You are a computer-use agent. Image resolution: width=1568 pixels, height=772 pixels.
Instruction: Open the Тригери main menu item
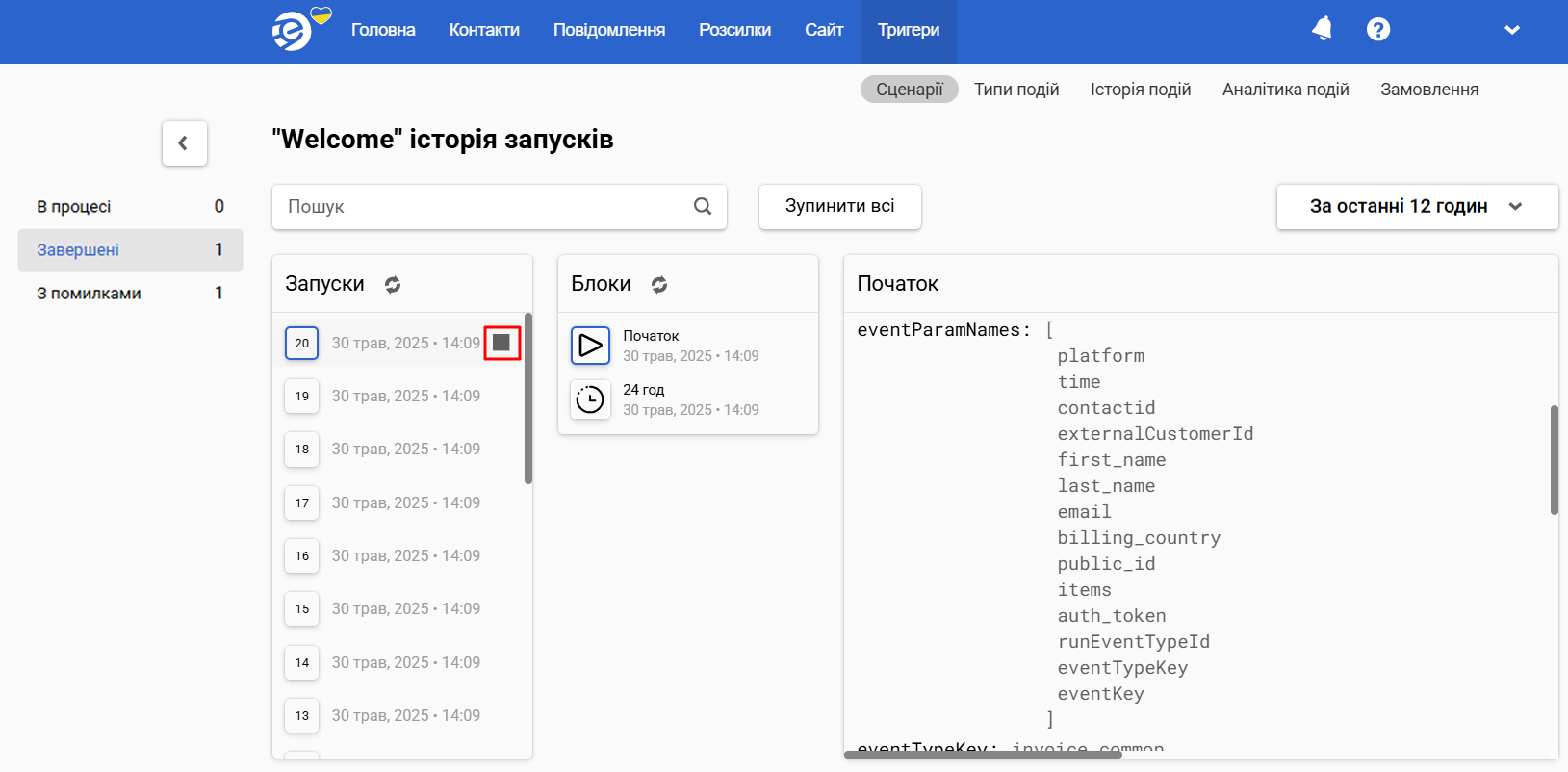click(x=909, y=30)
